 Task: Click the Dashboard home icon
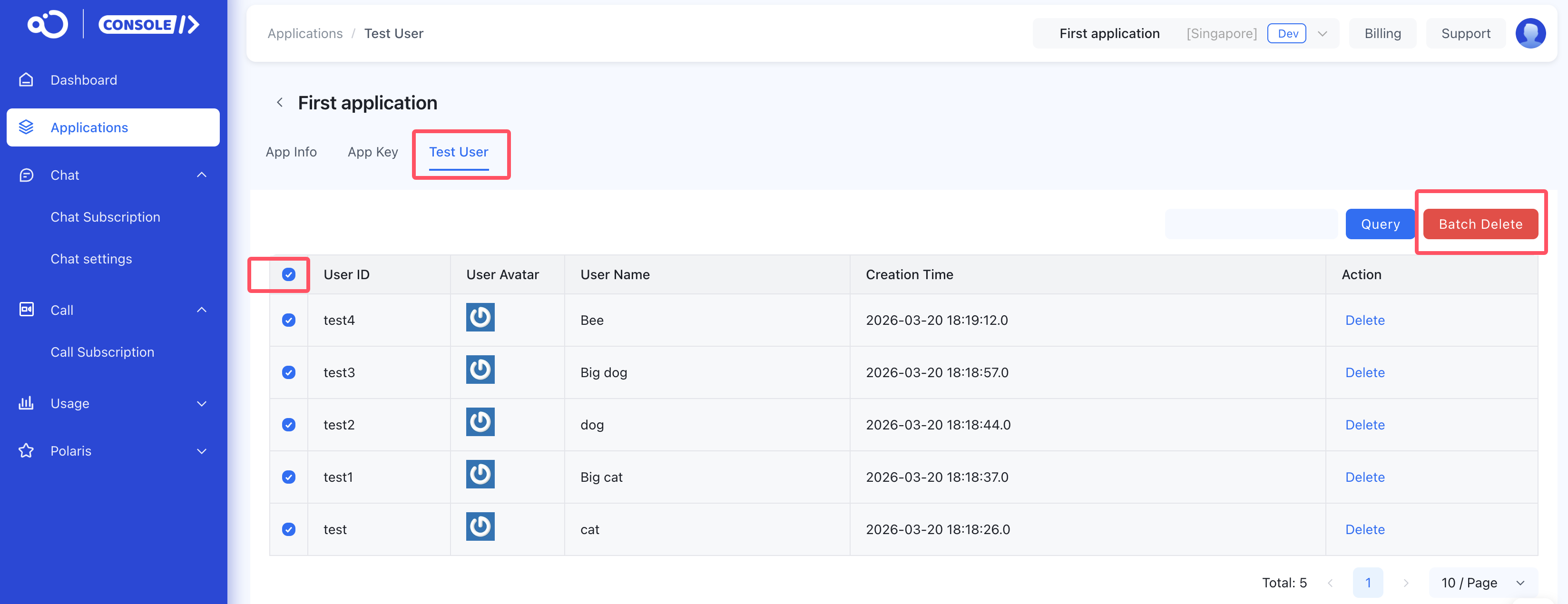click(26, 80)
